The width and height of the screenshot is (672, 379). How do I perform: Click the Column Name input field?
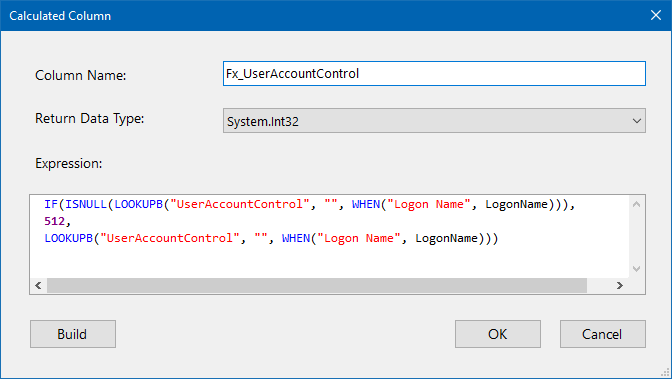tap(434, 74)
